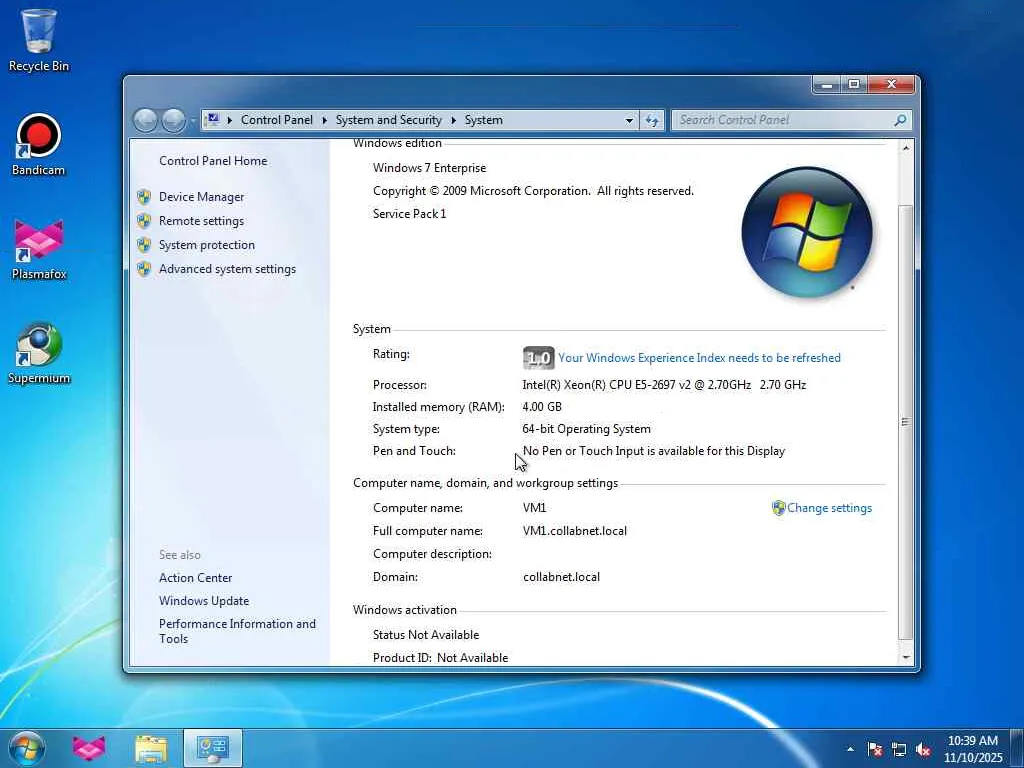
Task: Open Windows Update link
Action: point(204,601)
